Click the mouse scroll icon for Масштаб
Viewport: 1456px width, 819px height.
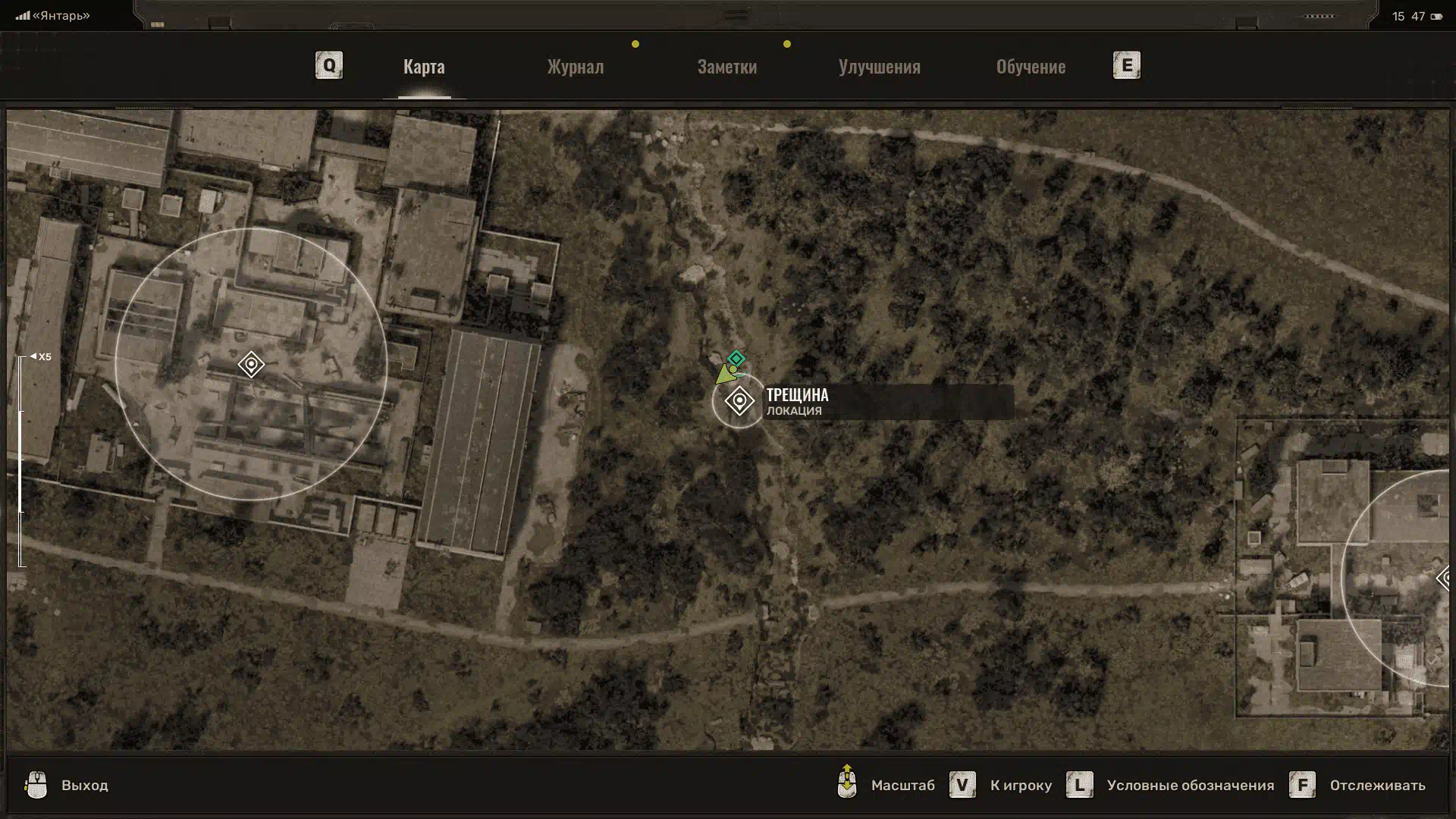847,782
